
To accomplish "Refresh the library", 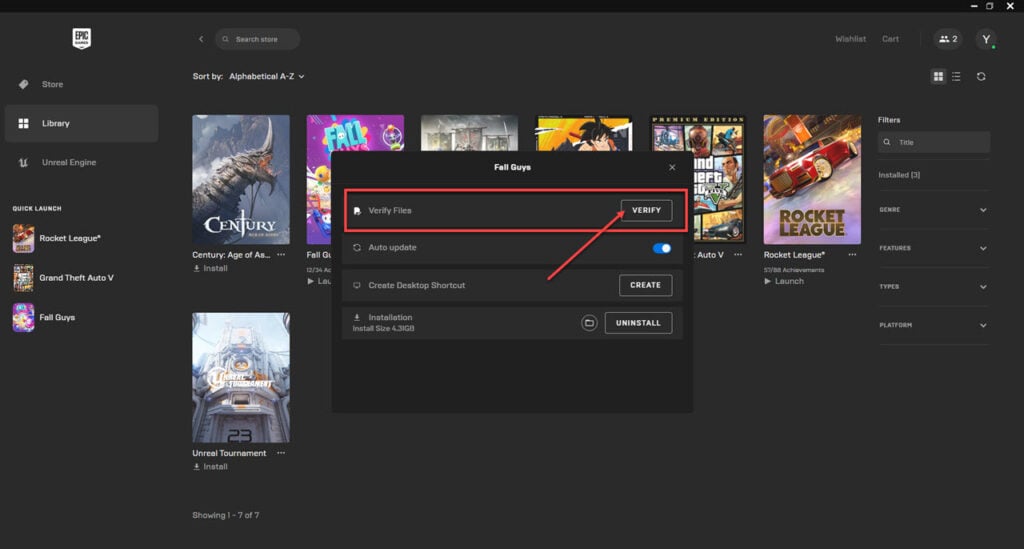I will coord(981,76).
